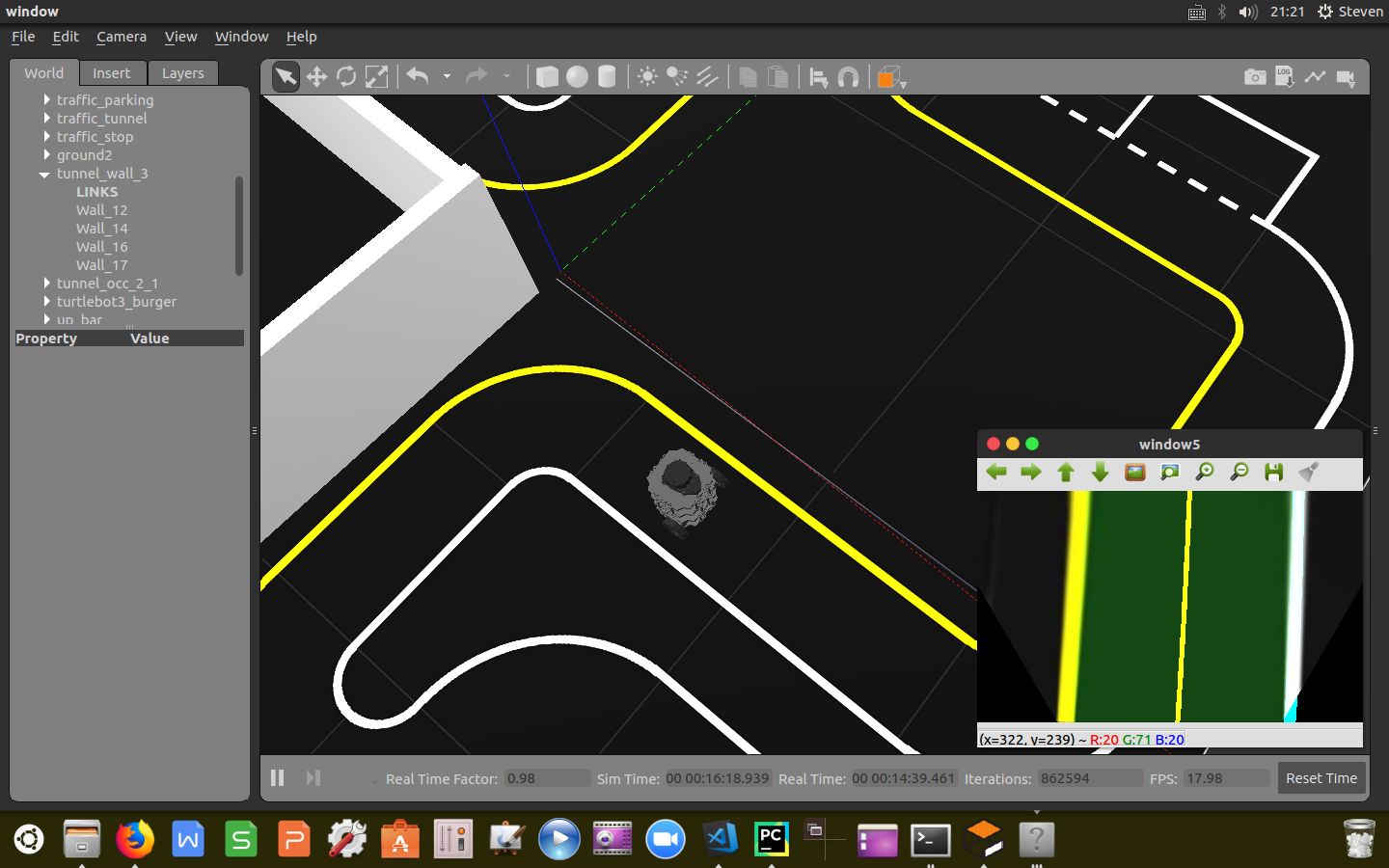
Task: Toggle the magnet snap tool
Action: point(849,77)
